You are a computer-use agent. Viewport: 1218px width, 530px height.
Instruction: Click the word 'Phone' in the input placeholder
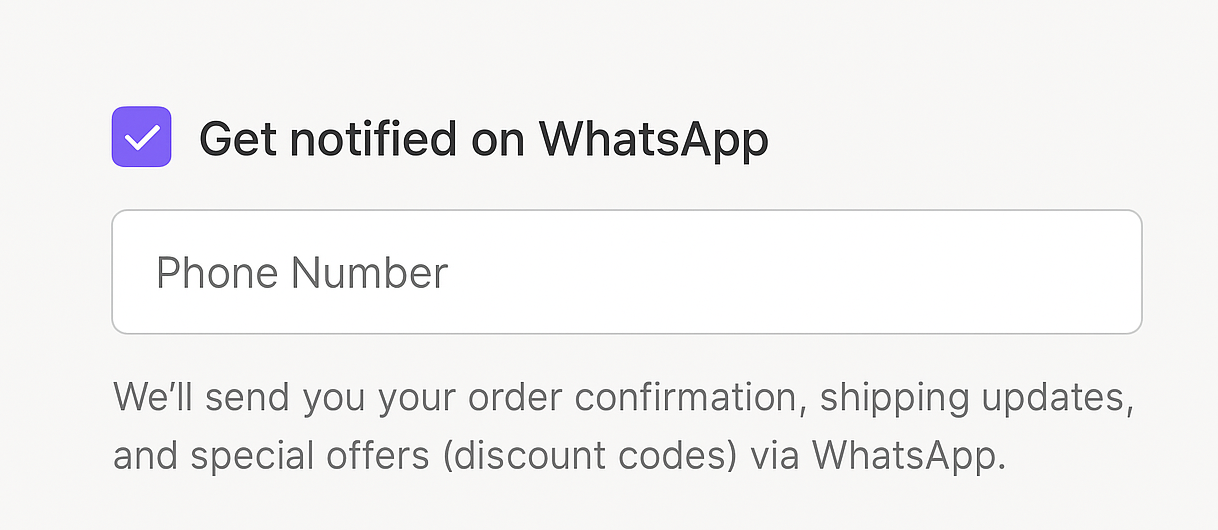(217, 273)
